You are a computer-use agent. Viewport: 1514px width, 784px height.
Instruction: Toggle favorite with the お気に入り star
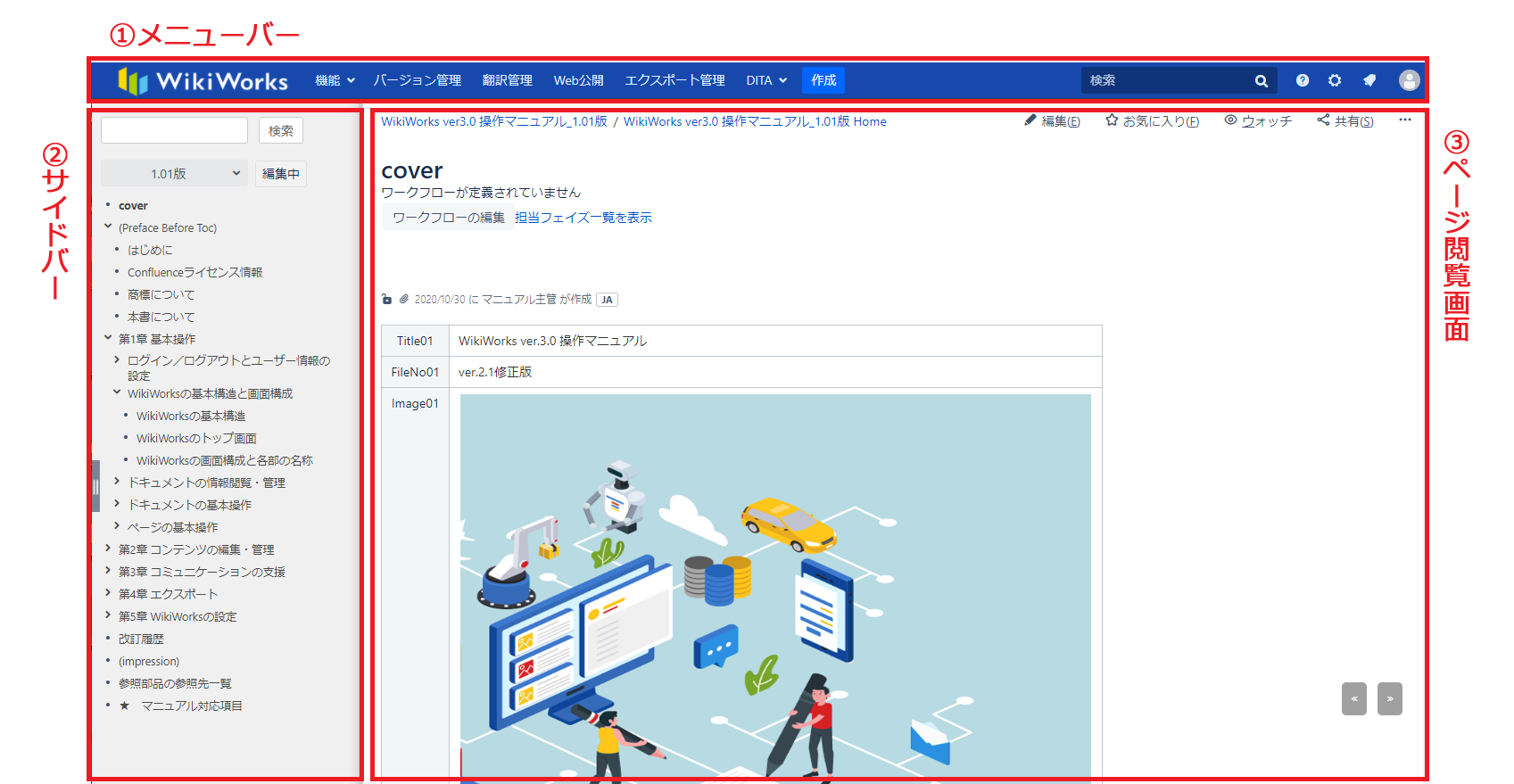(1112, 120)
